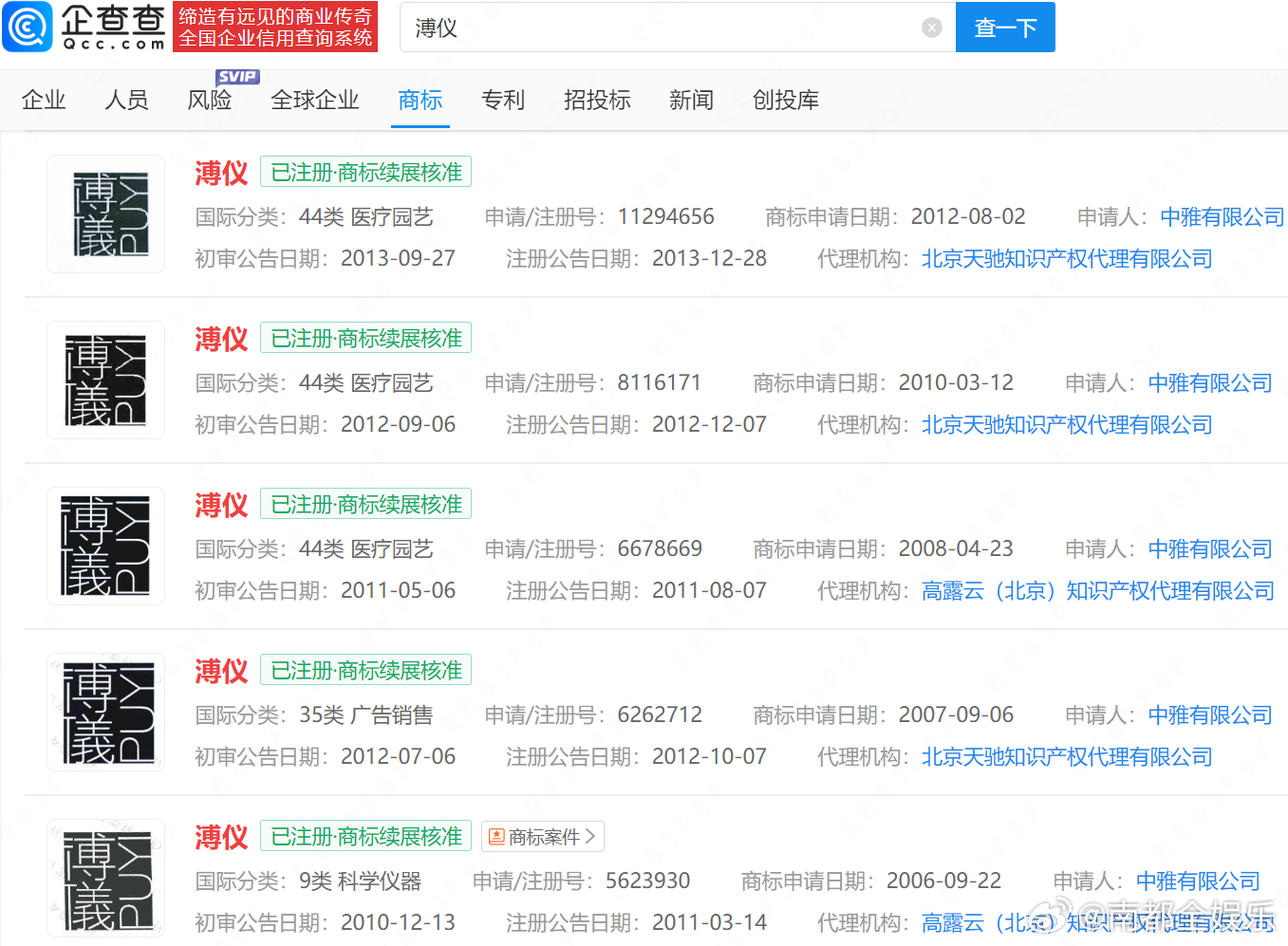Viewport: 1288px width, 946px height.
Task: Select the 商标 tab
Action: (420, 100)
